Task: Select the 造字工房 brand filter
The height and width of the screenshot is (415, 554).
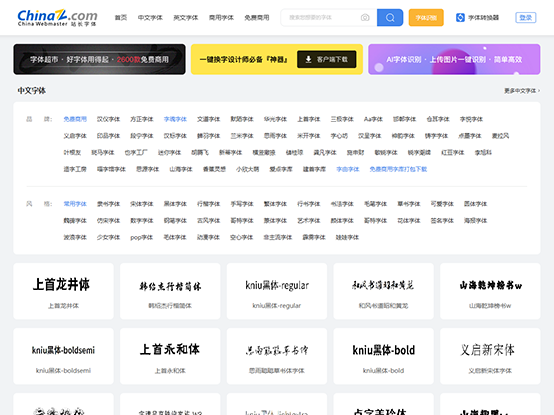Action: pyautogui.click(x=75, y=169)
